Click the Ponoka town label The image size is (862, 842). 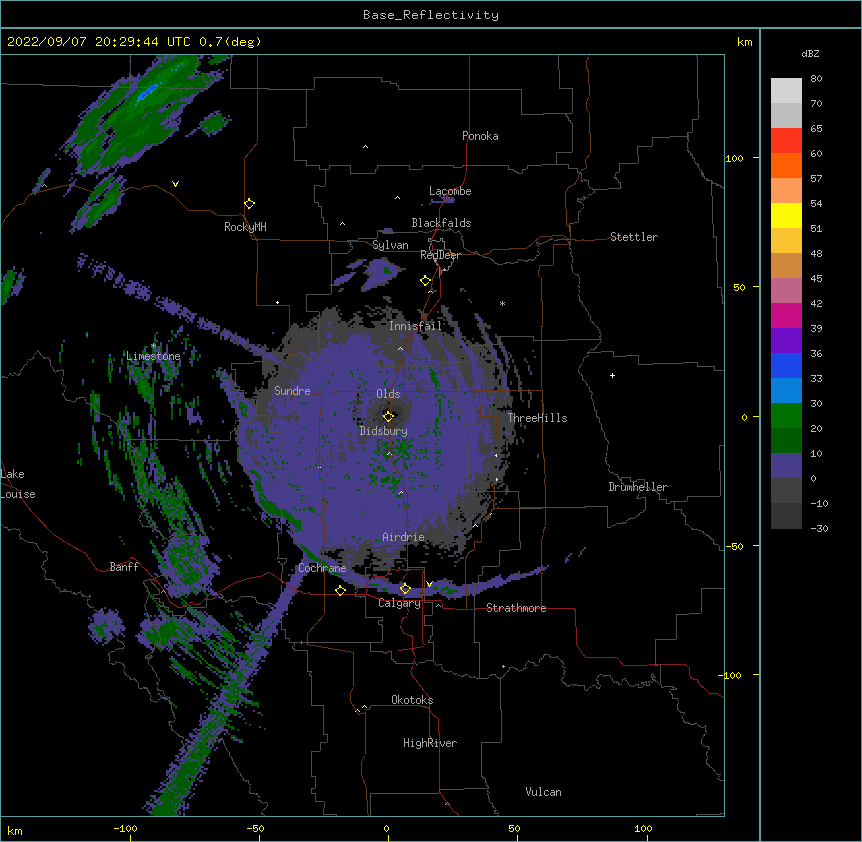tap(480, 136)
